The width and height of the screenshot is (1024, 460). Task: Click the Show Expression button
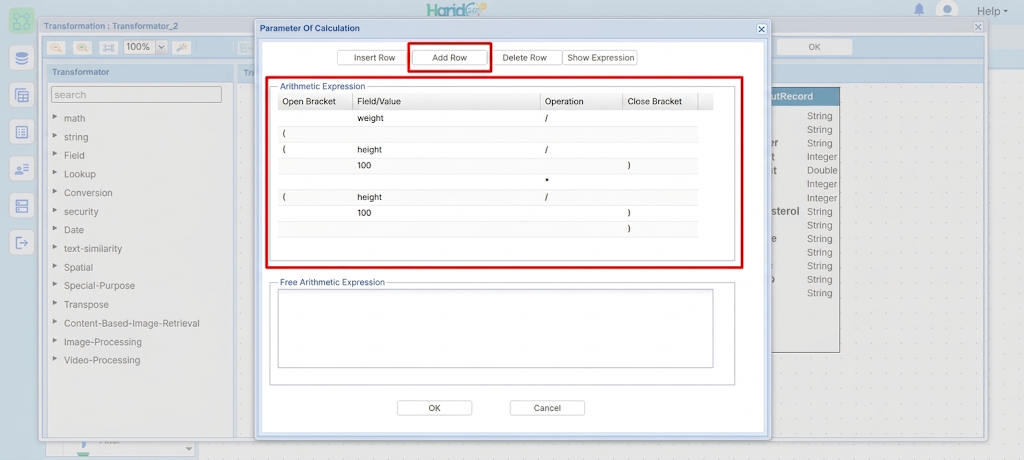click(x=600, y=58)
